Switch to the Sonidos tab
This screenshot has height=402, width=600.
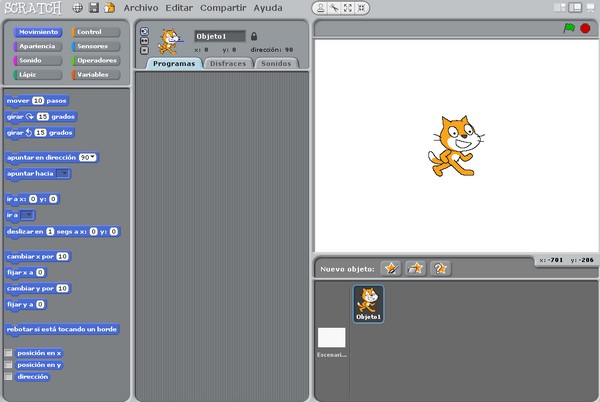276,63
